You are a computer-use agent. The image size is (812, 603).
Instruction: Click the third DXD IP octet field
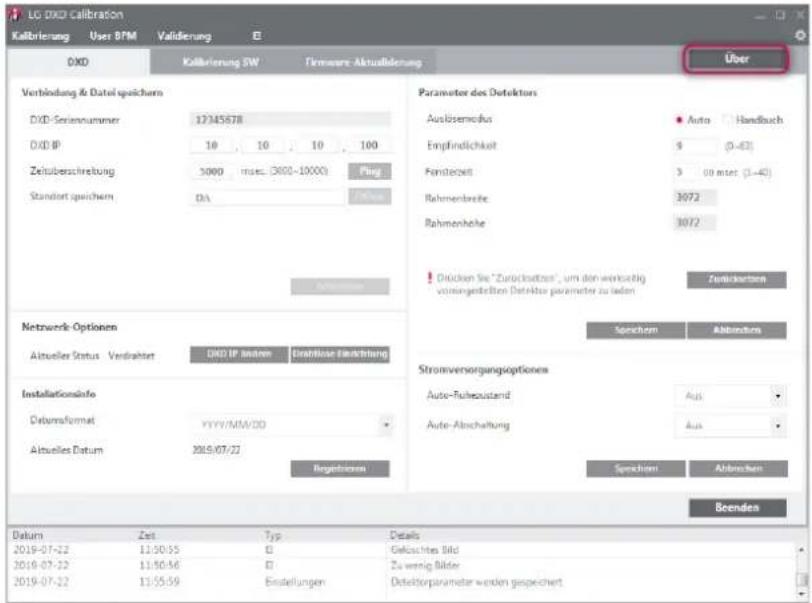[317, 146]
